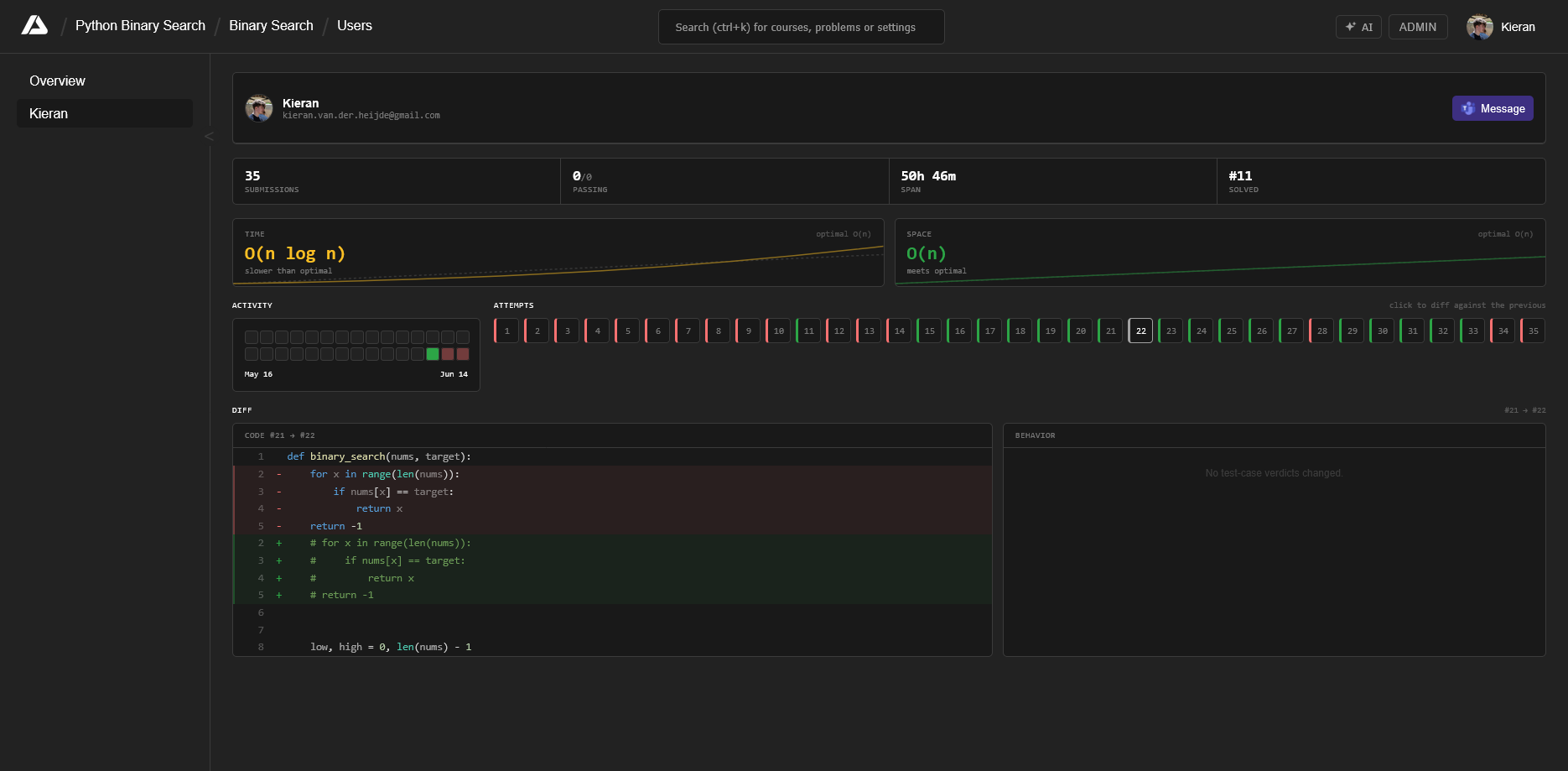Click the ADMIN button
This screenshot has height=771, width=1568.
pyautogui.click(x=1417, y=27)
